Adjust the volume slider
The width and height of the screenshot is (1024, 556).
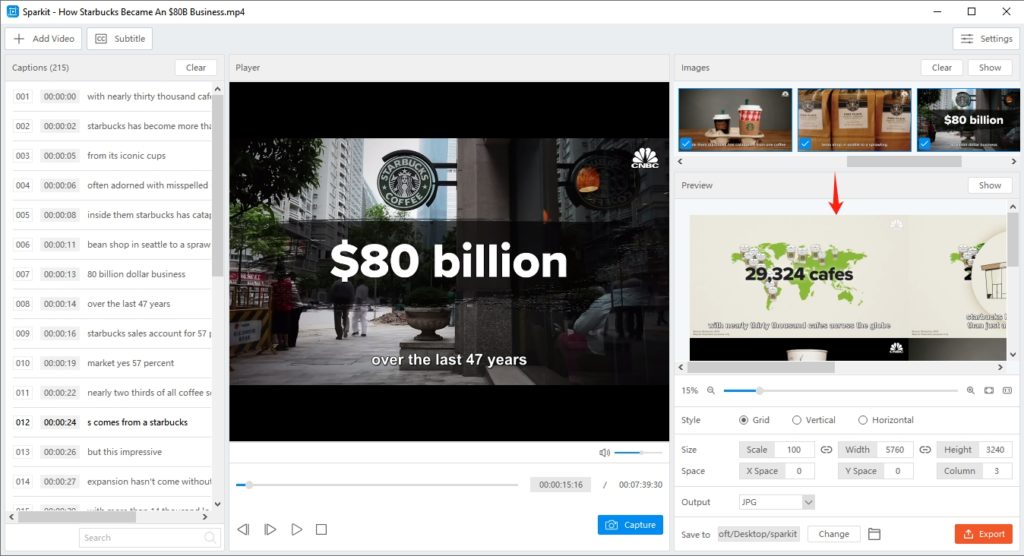638,452
